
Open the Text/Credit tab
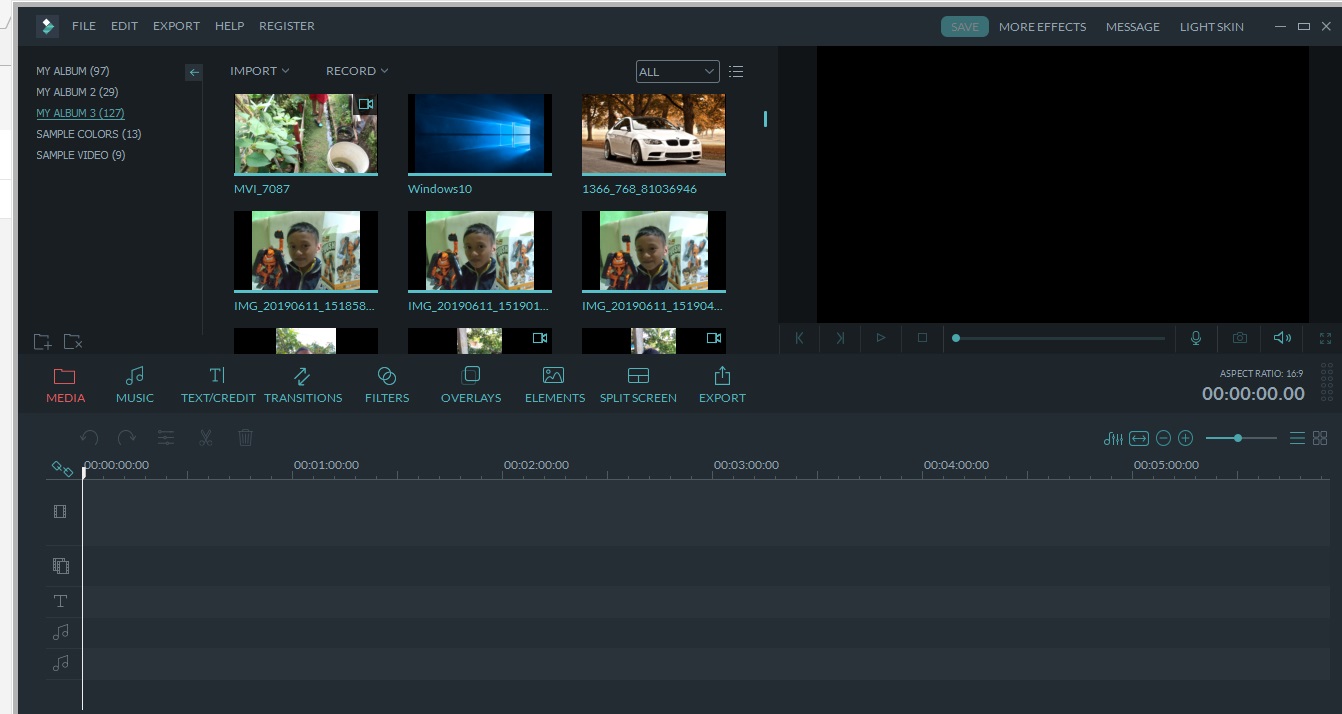(217, 385)
